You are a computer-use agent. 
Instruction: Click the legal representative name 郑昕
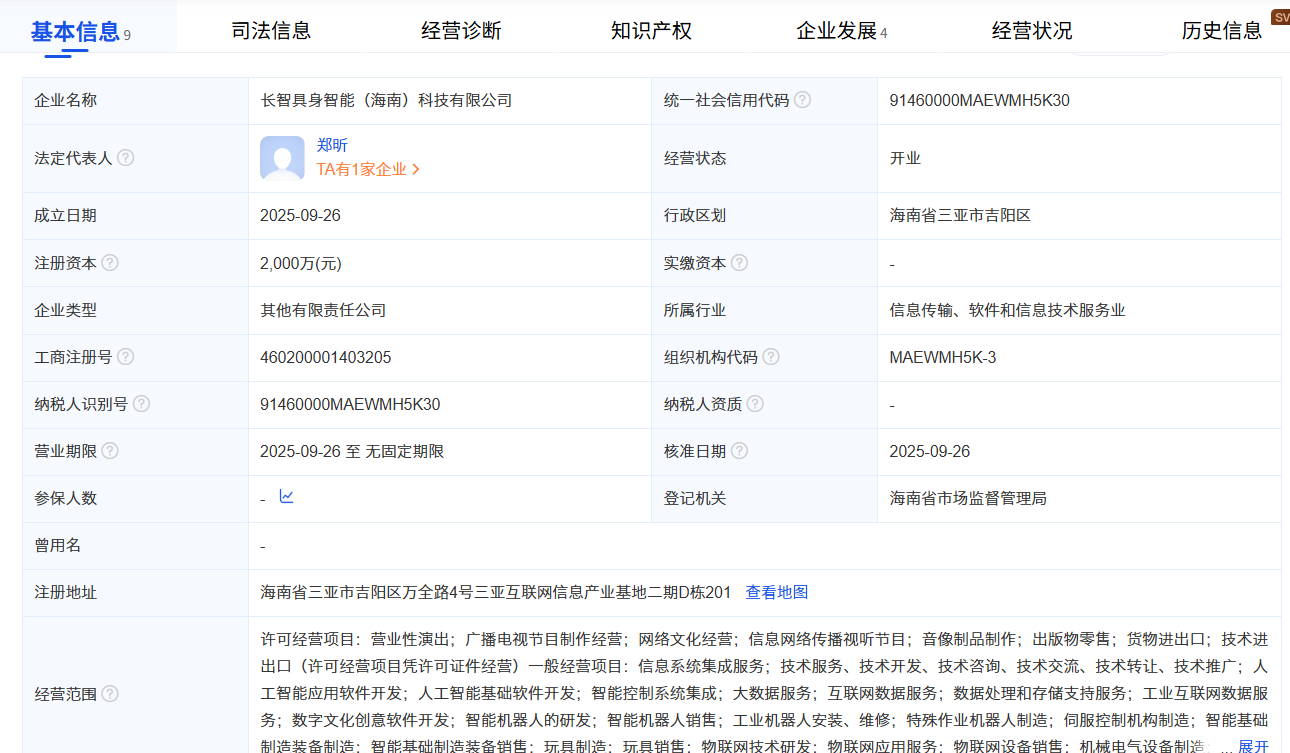332,145
